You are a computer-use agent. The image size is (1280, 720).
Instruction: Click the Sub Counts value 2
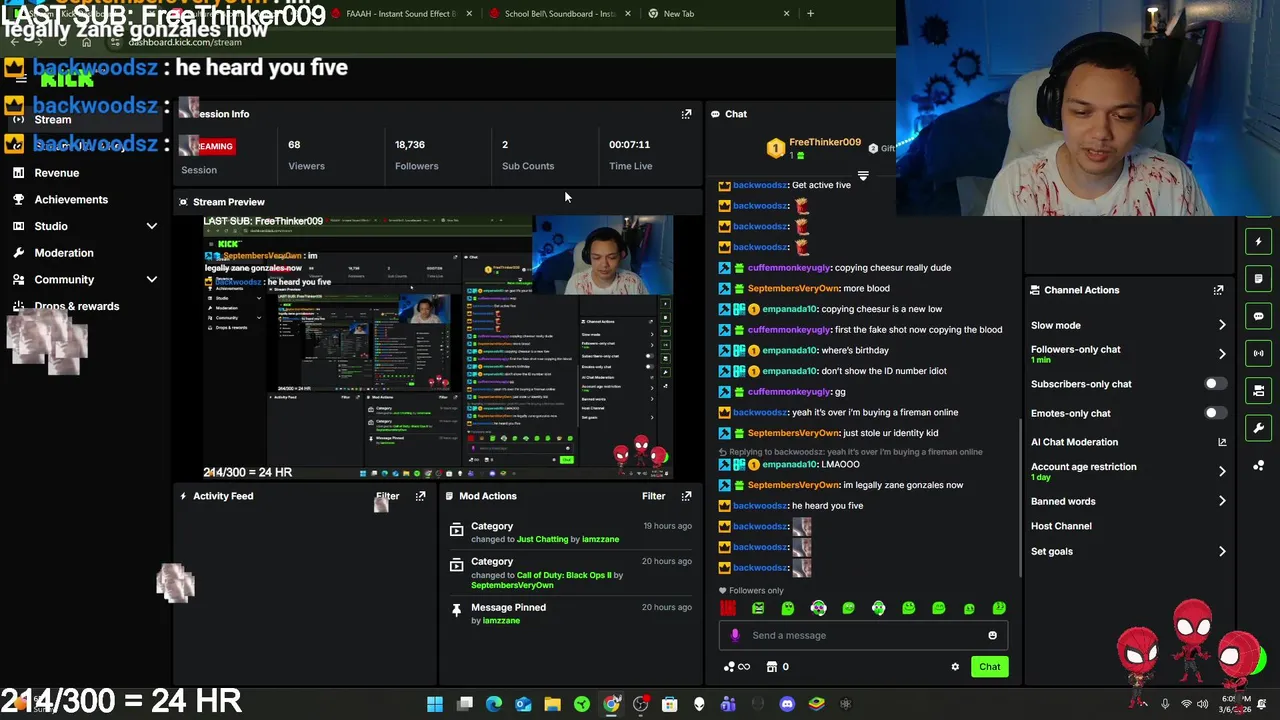(x=505, y=145)
